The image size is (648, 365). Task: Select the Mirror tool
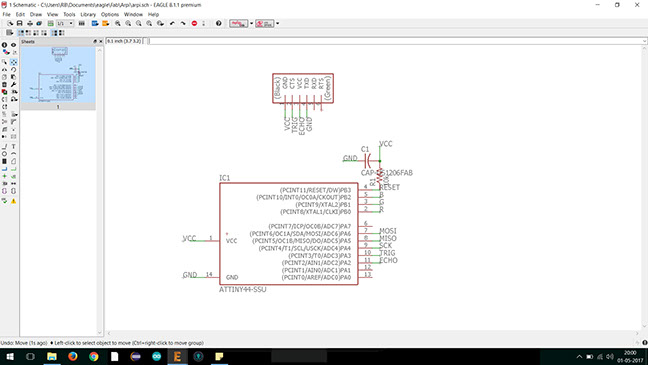pos(4,69)
